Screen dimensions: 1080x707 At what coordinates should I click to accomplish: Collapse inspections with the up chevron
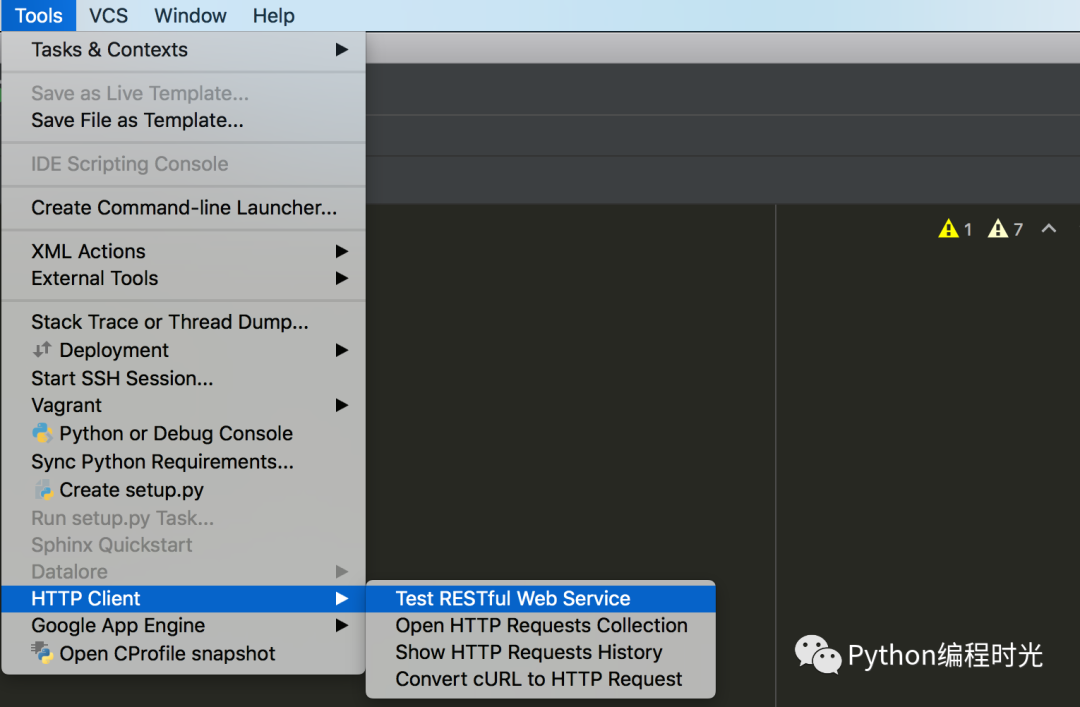[x=1048, y=228]
